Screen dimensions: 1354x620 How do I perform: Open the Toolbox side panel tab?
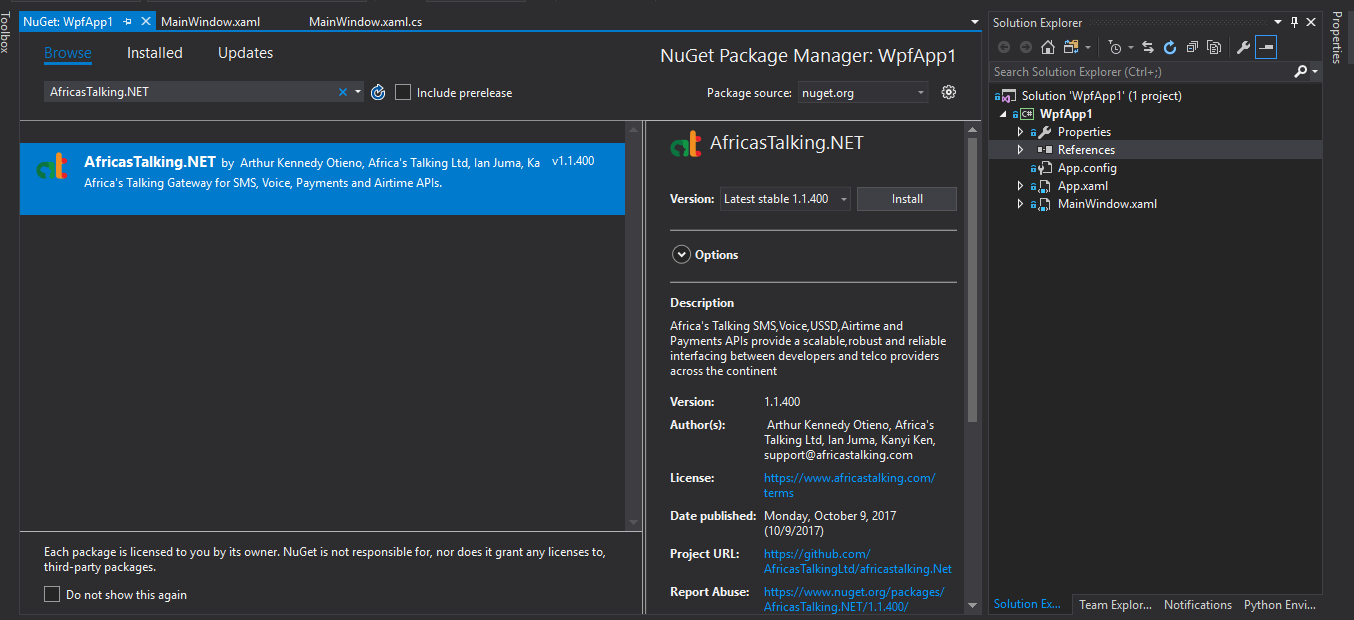[x=5, y=32]
